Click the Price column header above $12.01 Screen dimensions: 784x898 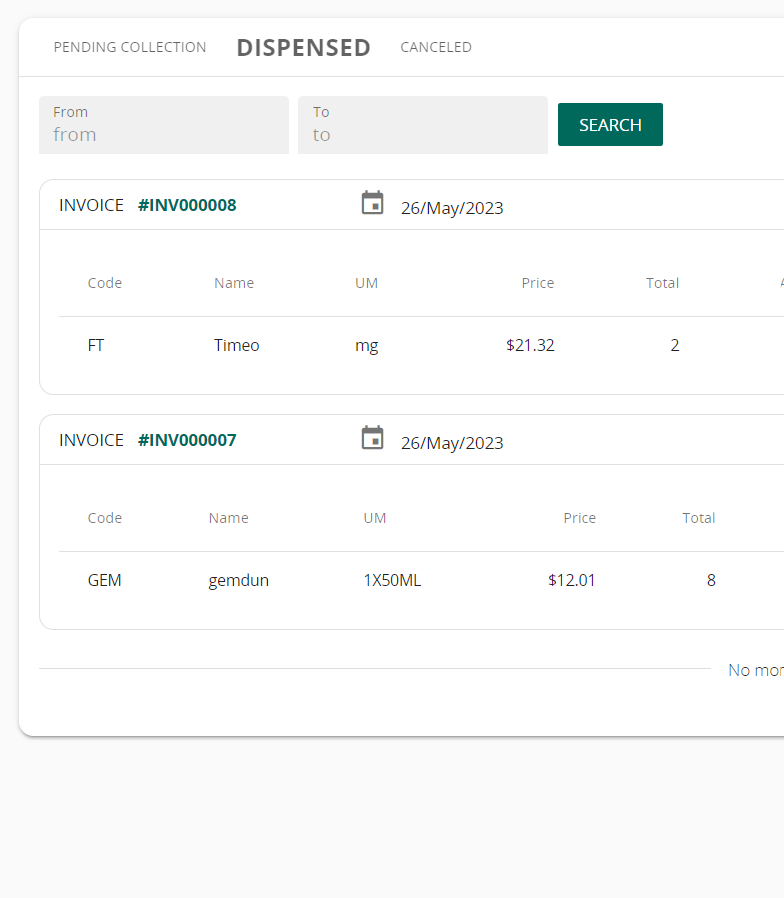click(x=579, y=518)
